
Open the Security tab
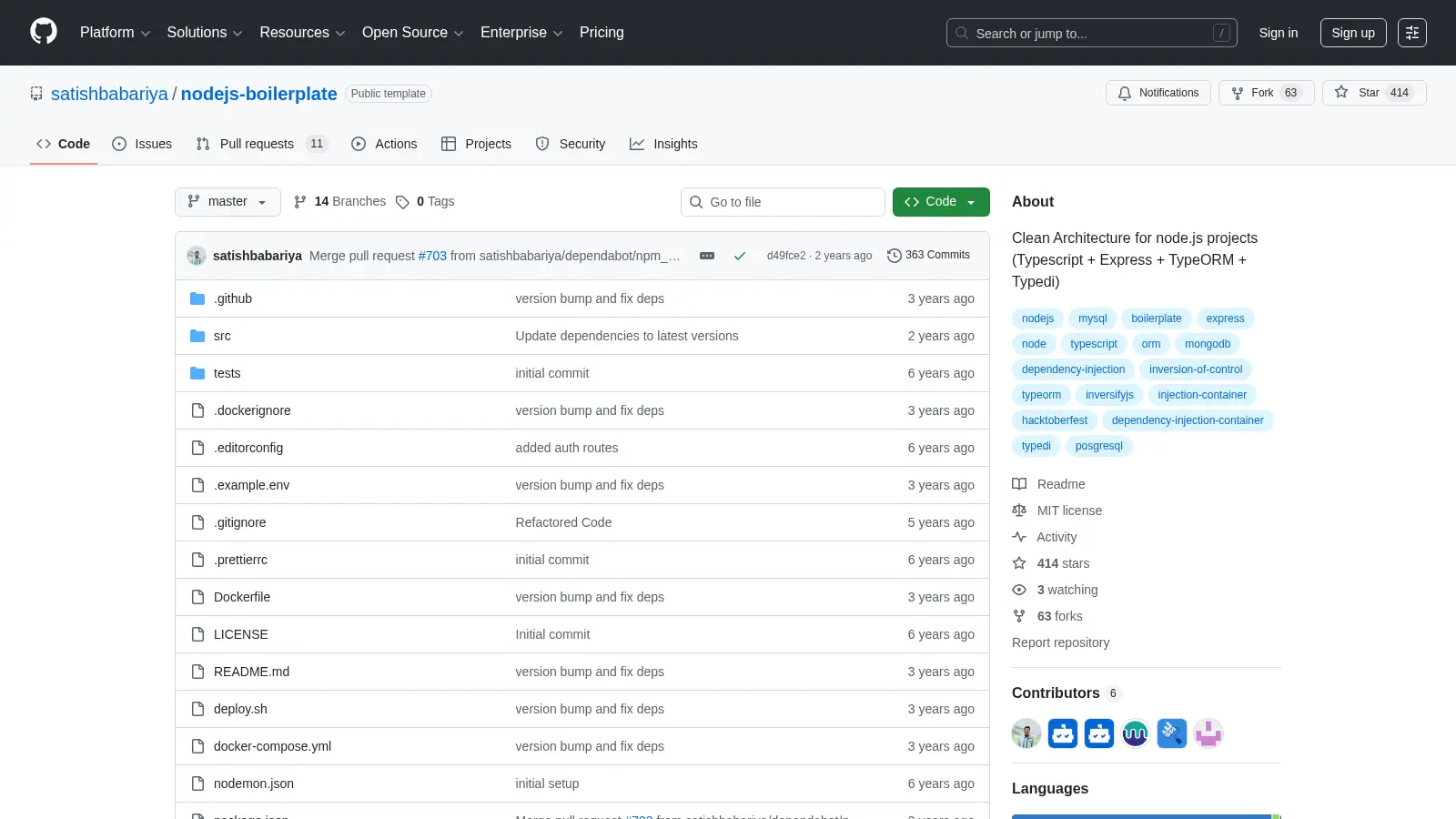coord(571,144)
